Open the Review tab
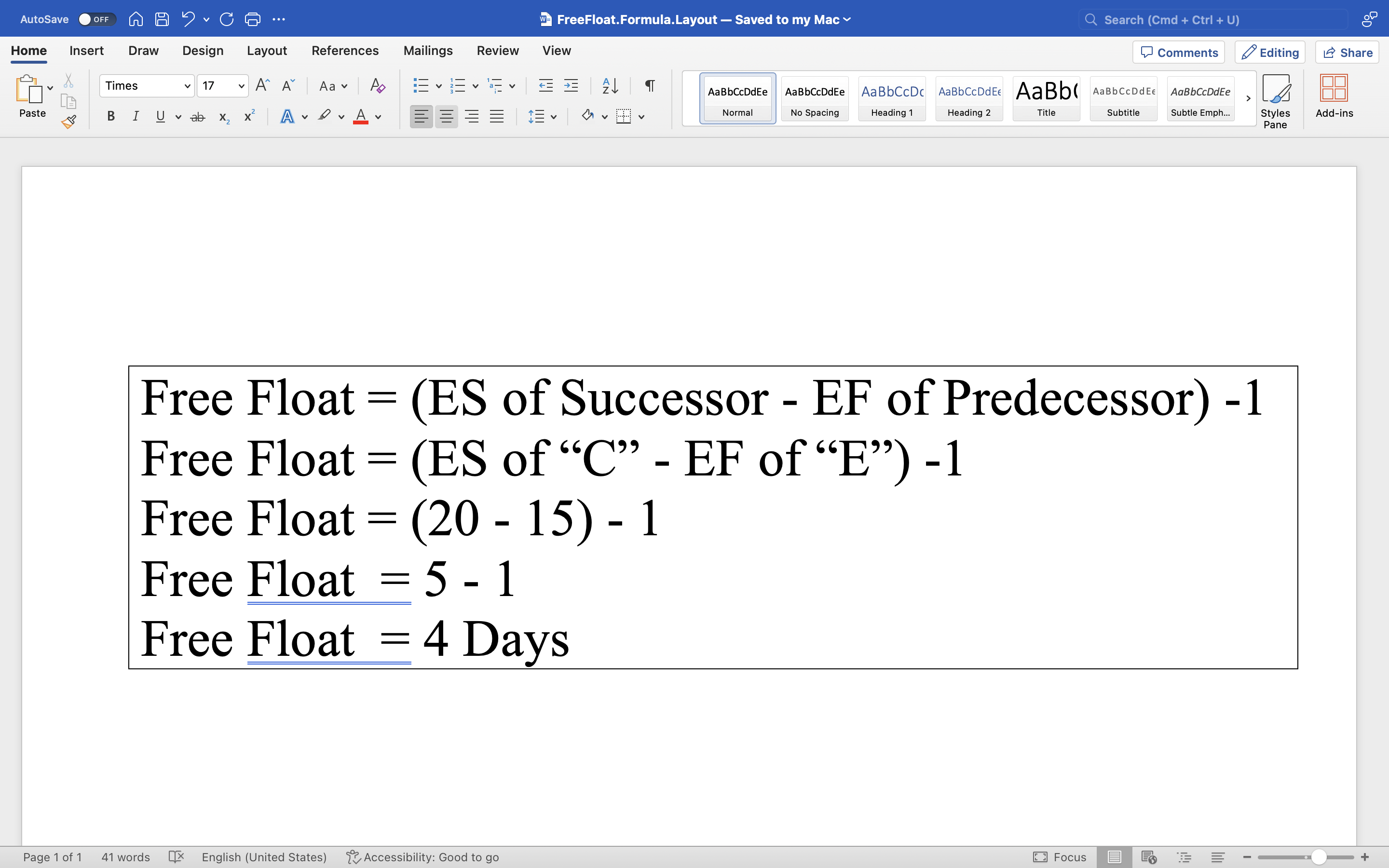The height and width of the screenshot is (868, 1389). (497, 51)
